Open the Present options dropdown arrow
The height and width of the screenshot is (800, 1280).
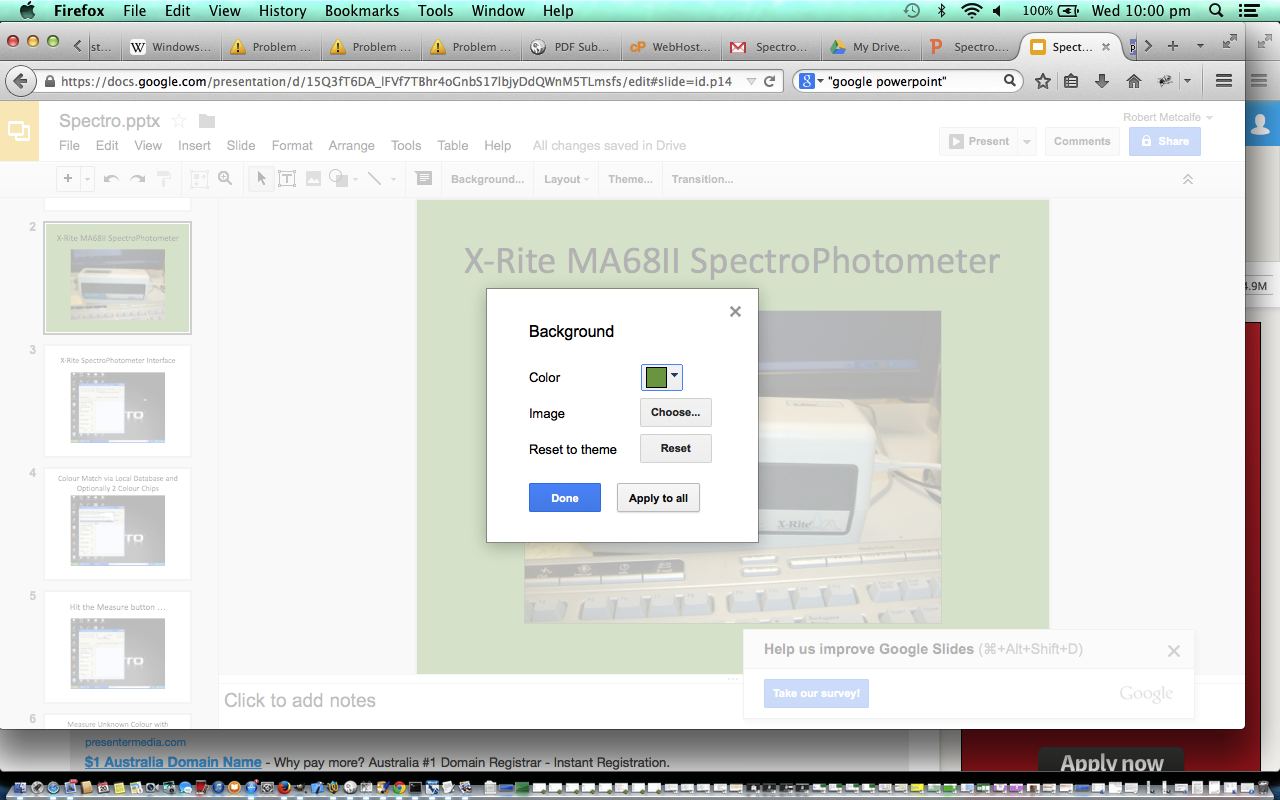1026,142
